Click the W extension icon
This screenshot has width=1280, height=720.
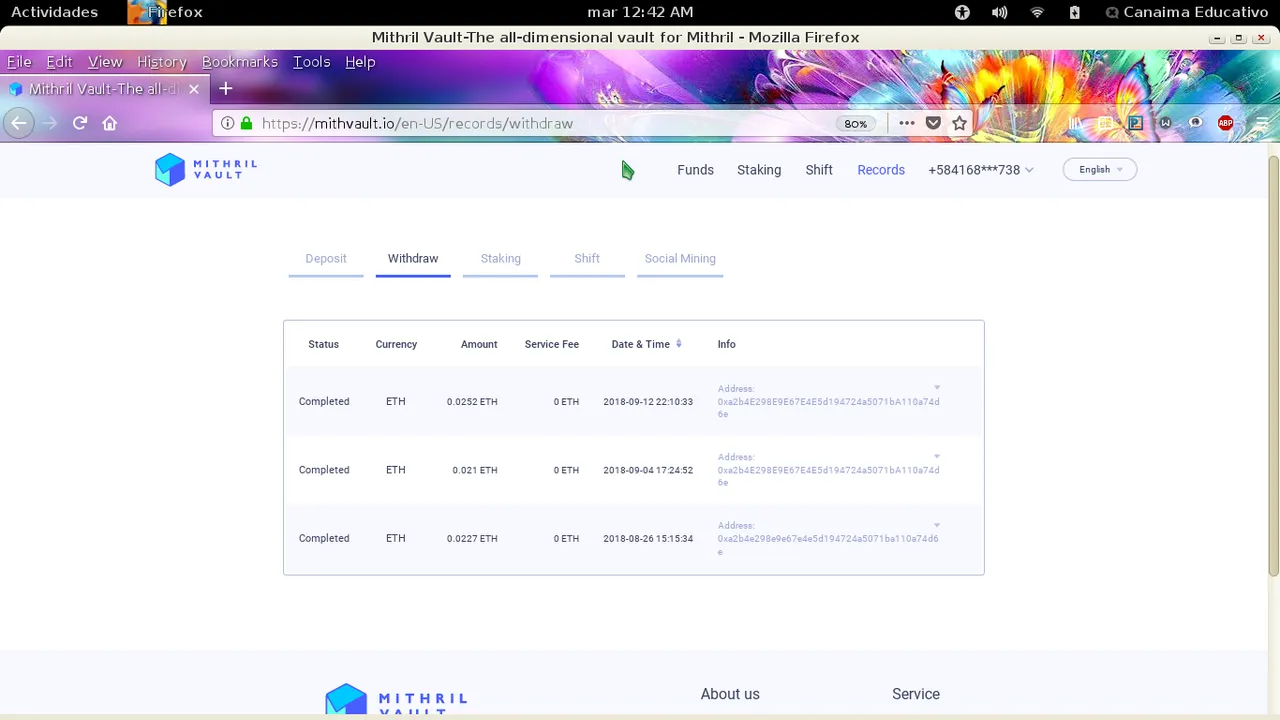[1165, 123]
